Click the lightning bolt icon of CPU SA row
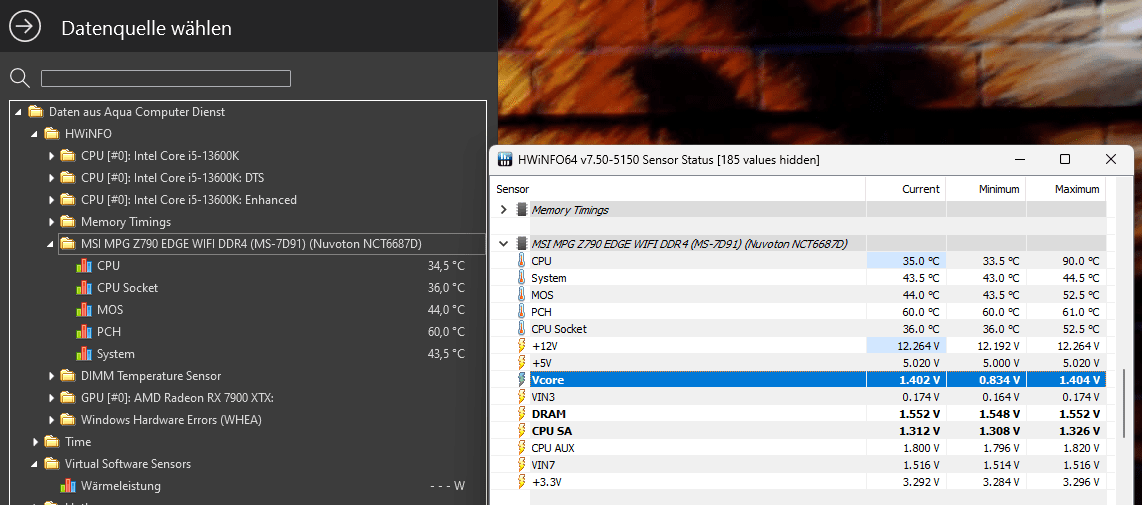This screenshot has height=505, width=1142. [x=521, y=431]
